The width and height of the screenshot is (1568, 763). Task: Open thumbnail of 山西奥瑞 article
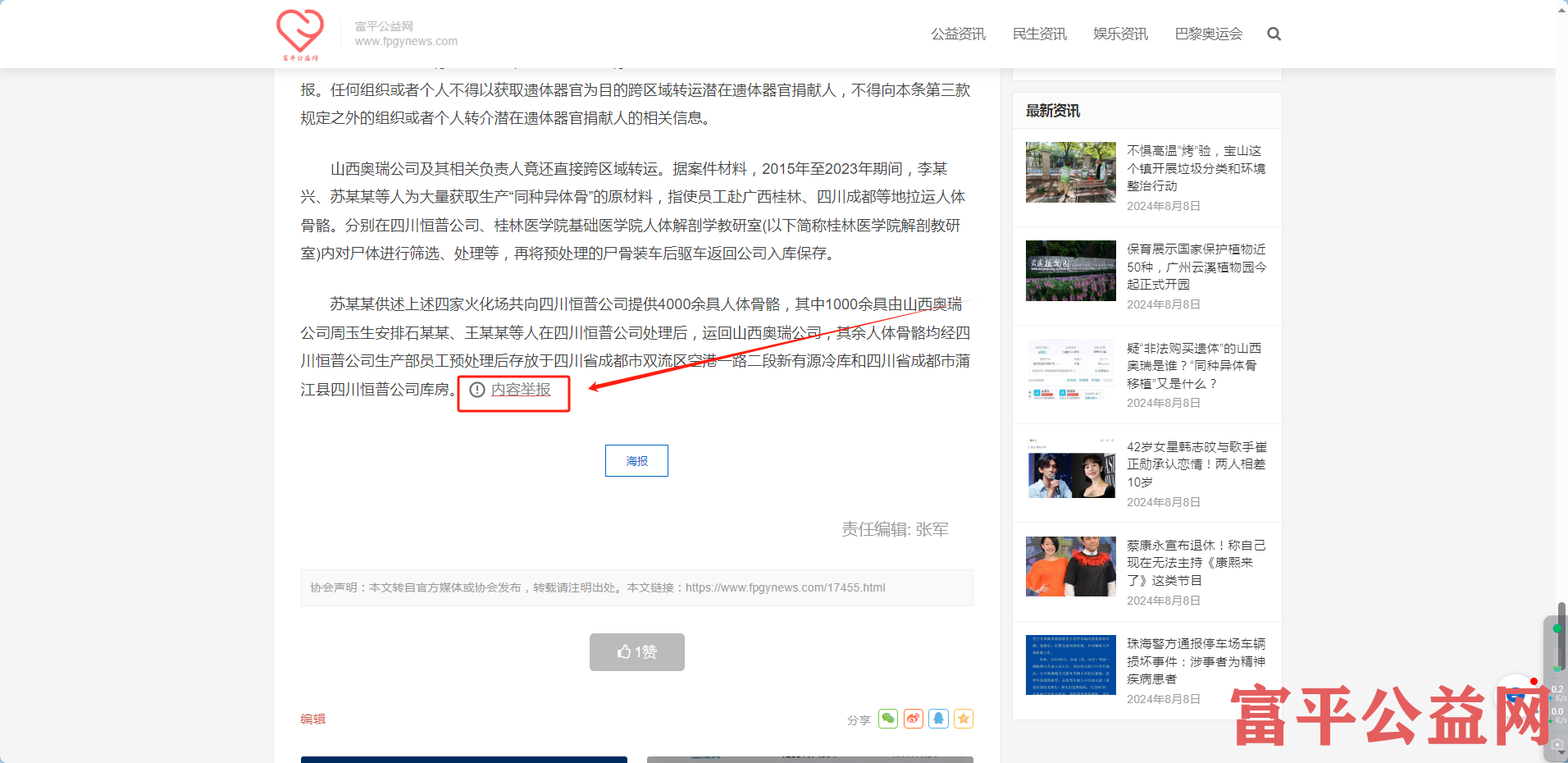[x=1070, y=370]
